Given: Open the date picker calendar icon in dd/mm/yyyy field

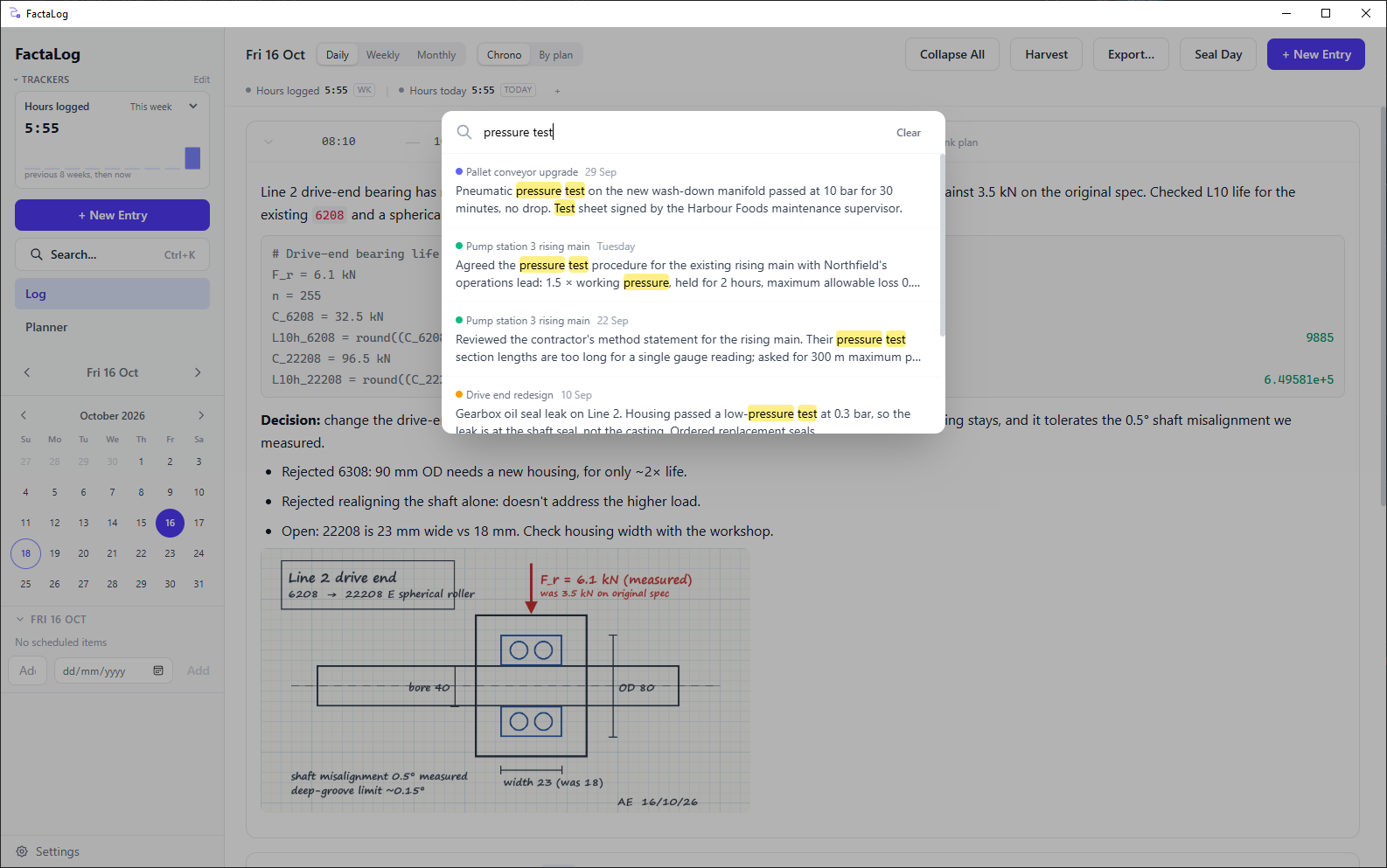Looking at the screenshot, I should 158,670.
